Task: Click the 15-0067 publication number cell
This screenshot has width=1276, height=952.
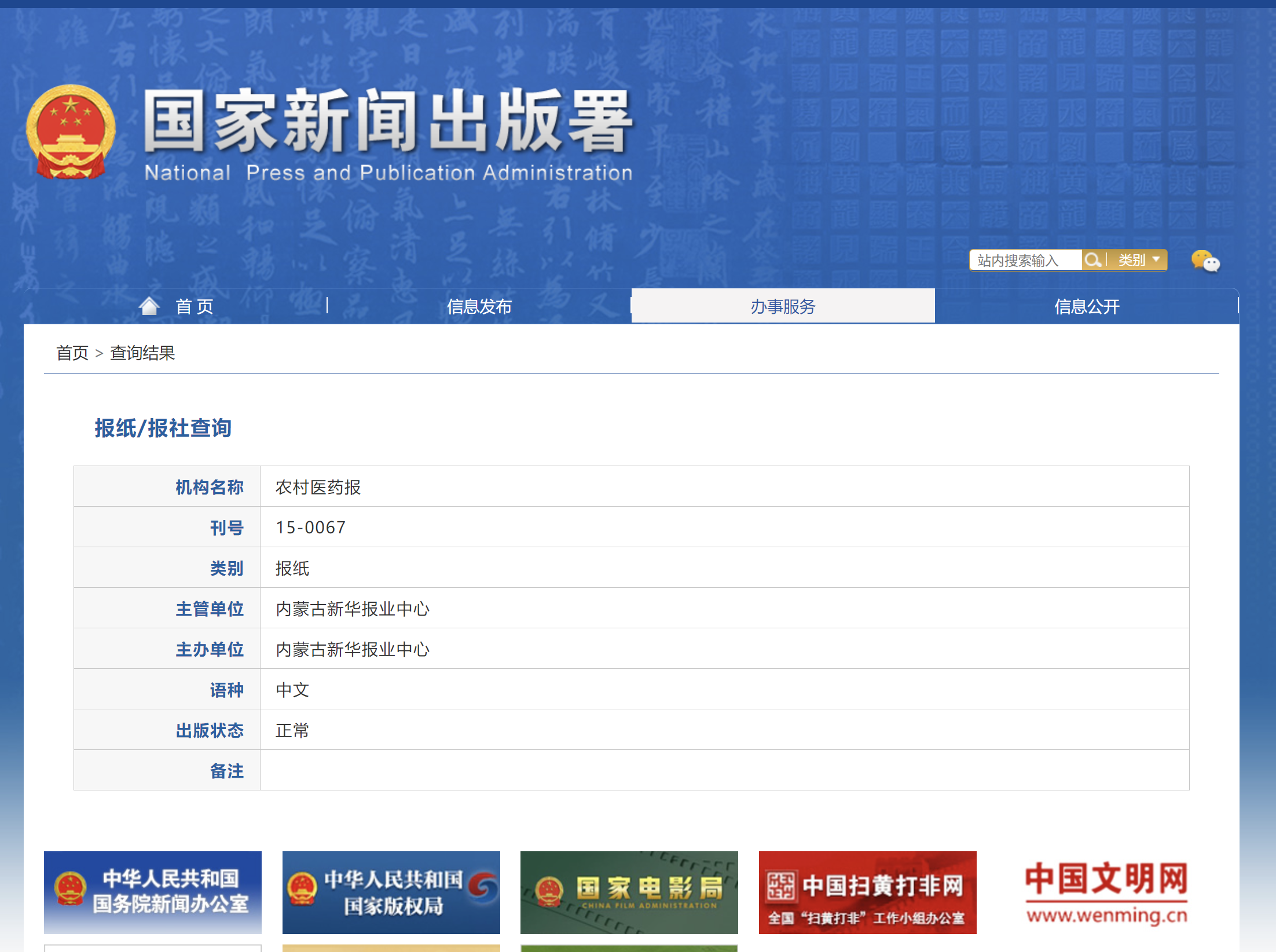Action: 310,527
